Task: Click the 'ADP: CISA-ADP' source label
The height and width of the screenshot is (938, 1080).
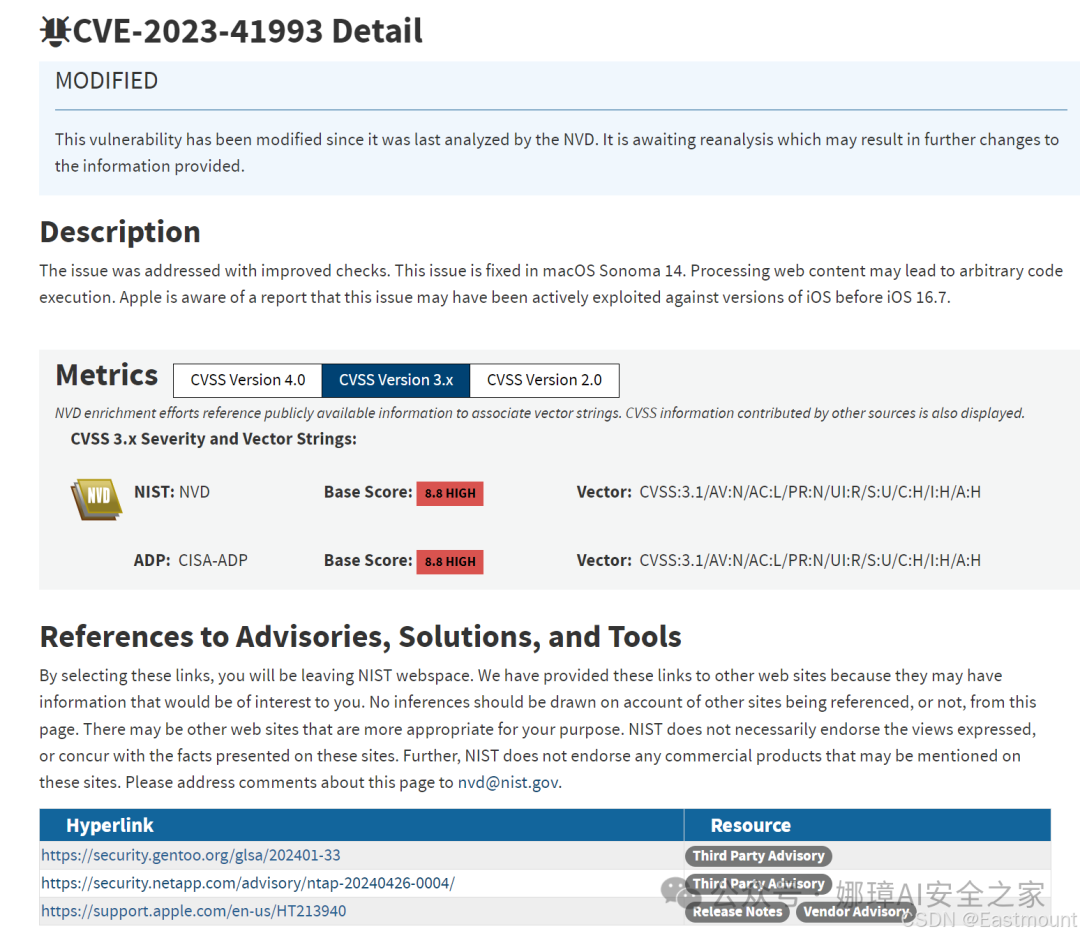Action: pos(191,560)
